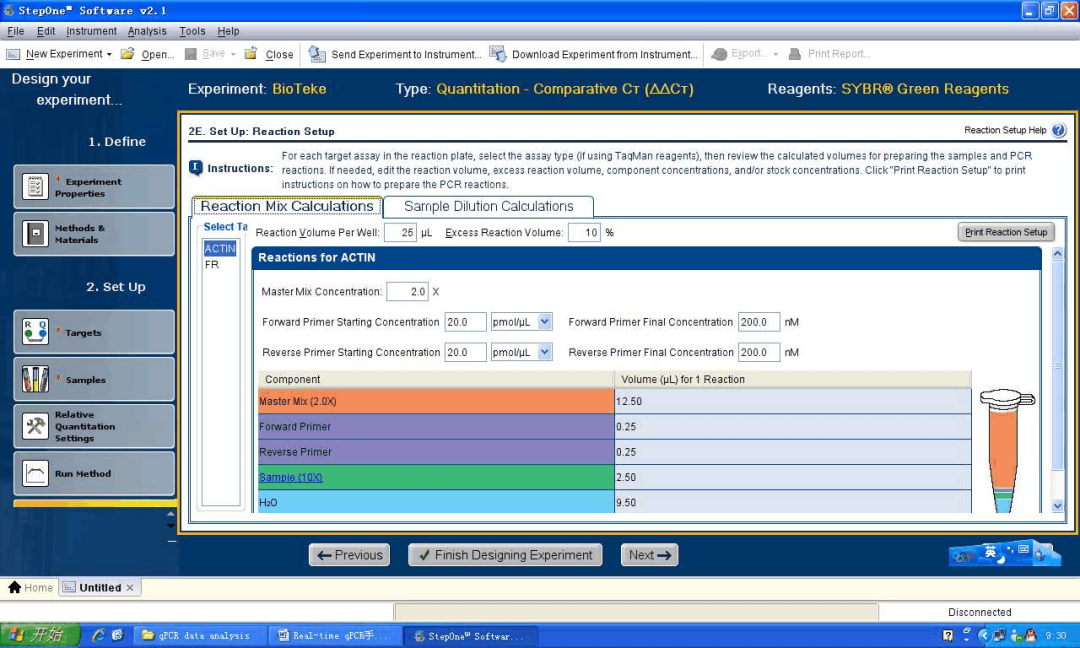Open the Experiment Properties panel icon

[36, 187]
